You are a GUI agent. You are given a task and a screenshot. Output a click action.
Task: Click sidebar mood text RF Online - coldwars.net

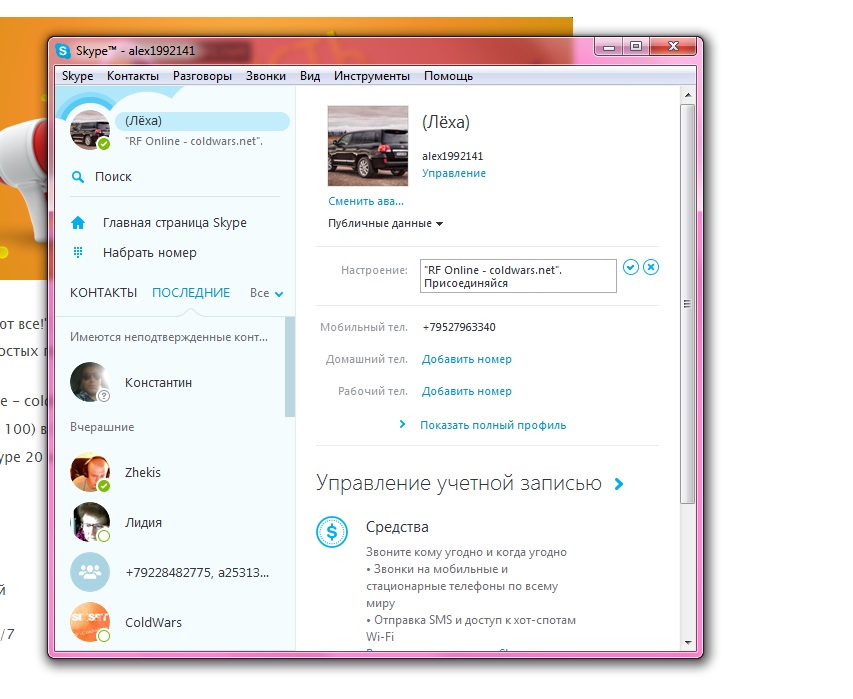(x=194, y=141)
